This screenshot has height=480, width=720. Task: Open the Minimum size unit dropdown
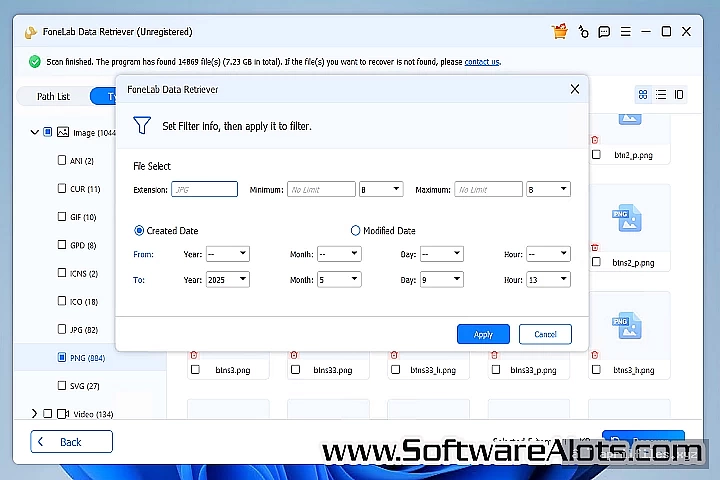(381, 189)
